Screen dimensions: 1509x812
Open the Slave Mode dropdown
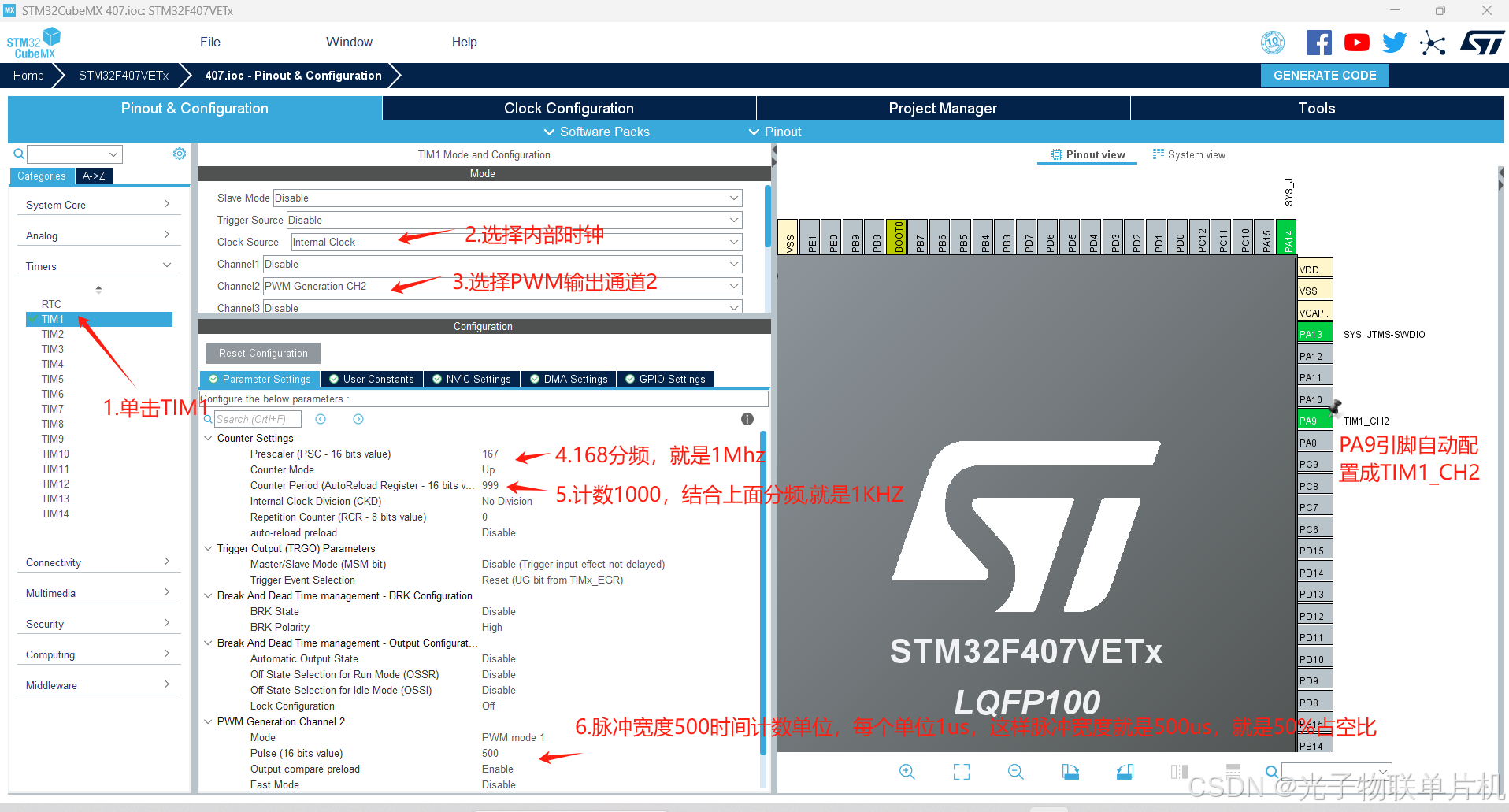(507, 198)
